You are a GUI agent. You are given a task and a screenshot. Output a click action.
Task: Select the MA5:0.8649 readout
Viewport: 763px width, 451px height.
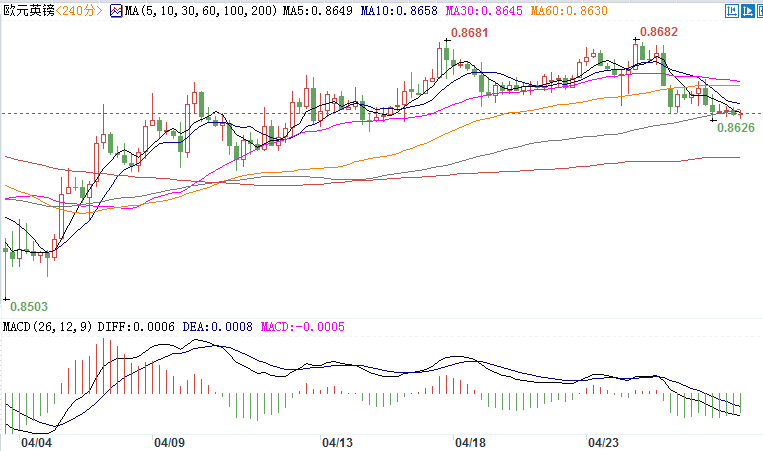pyautogui.click(x=318, y=11)
